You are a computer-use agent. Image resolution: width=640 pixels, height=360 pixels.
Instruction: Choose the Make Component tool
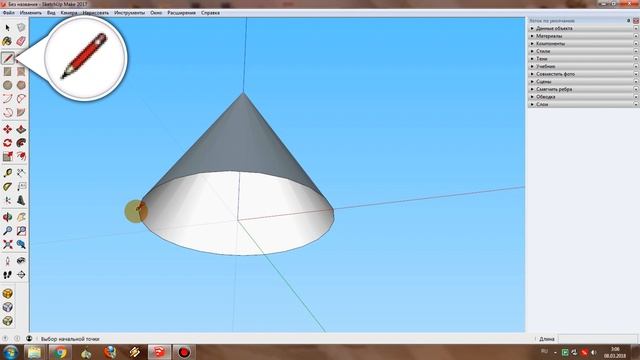(21, 28)
